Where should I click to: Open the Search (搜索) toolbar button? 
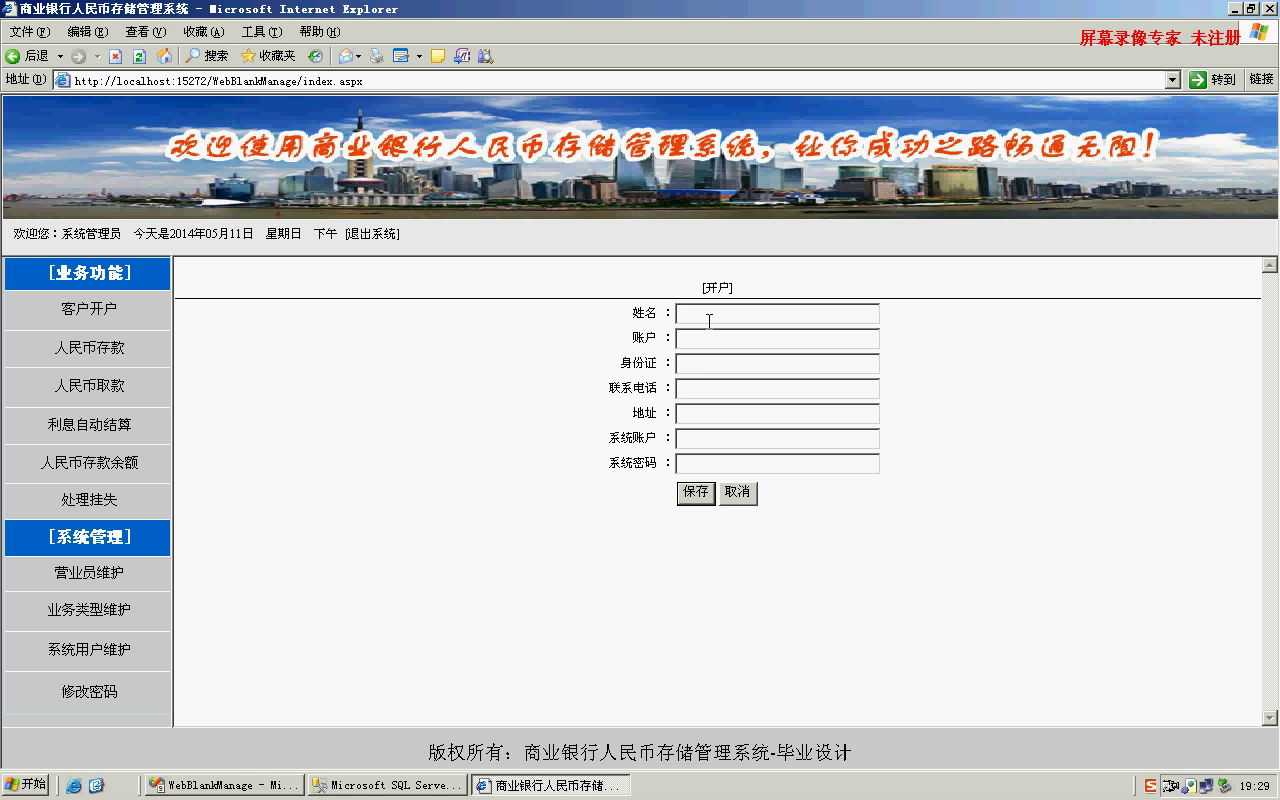point(207,56)
